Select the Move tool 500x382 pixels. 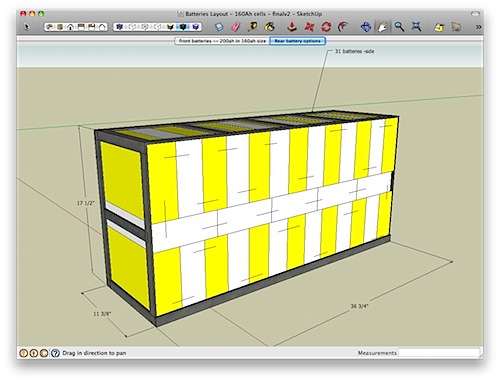(309, 27)
